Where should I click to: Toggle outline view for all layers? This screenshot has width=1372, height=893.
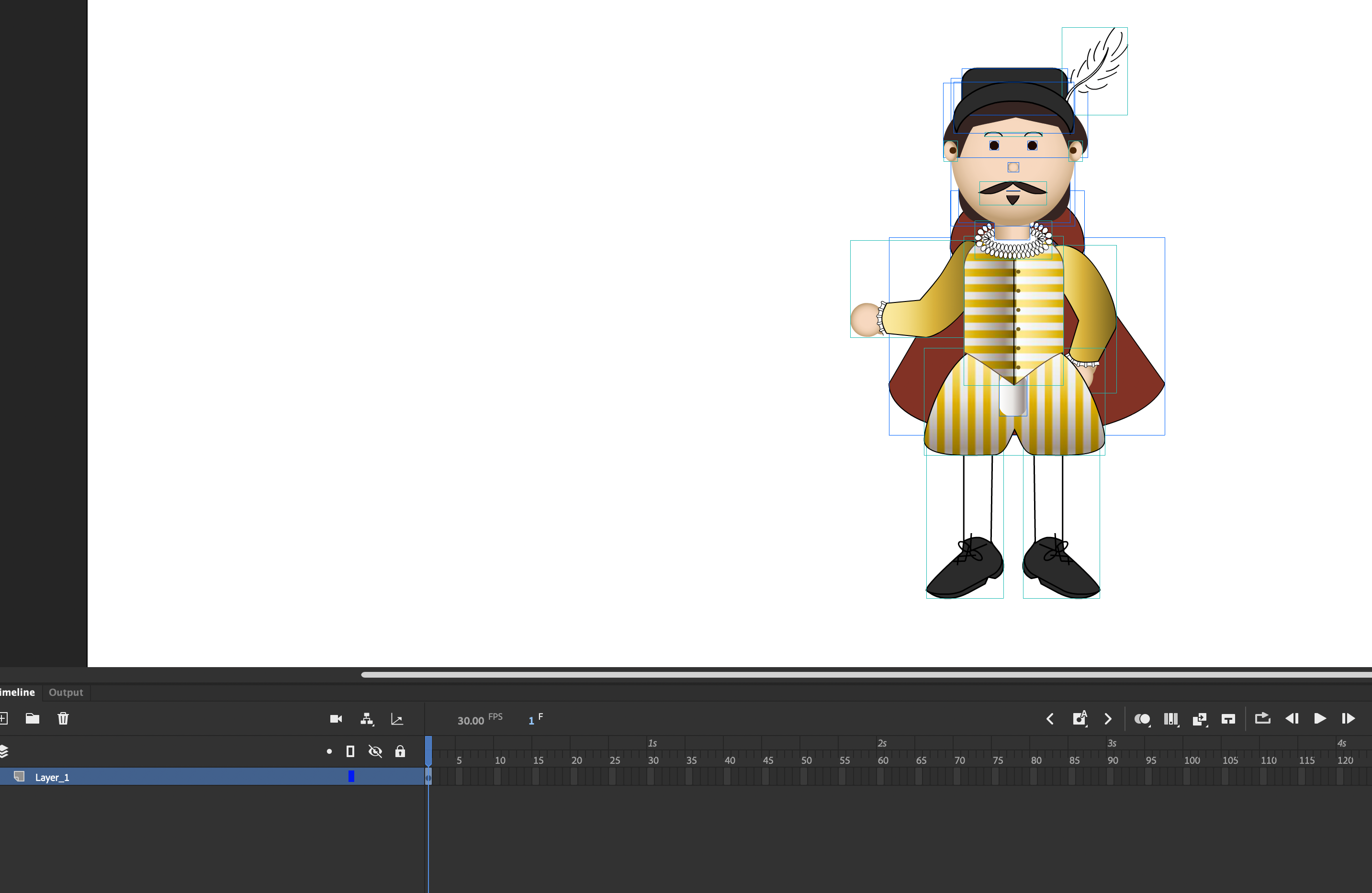tap(350, 751)
